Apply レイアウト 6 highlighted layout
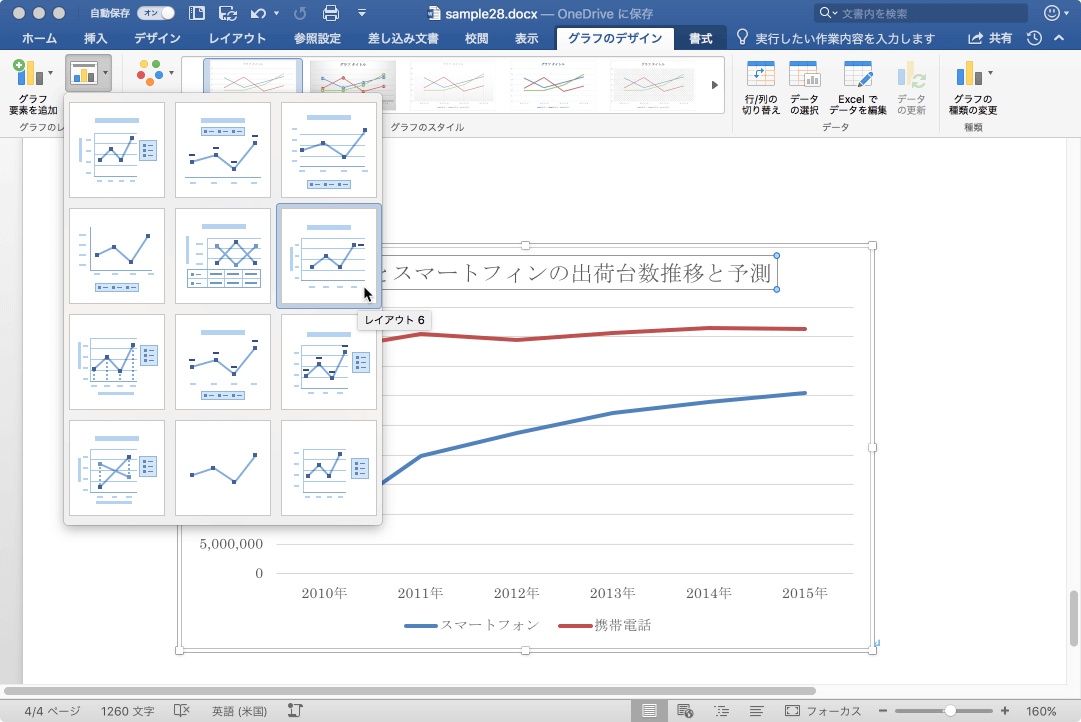This screenshot has width=1081, height=722. point(329,256)
